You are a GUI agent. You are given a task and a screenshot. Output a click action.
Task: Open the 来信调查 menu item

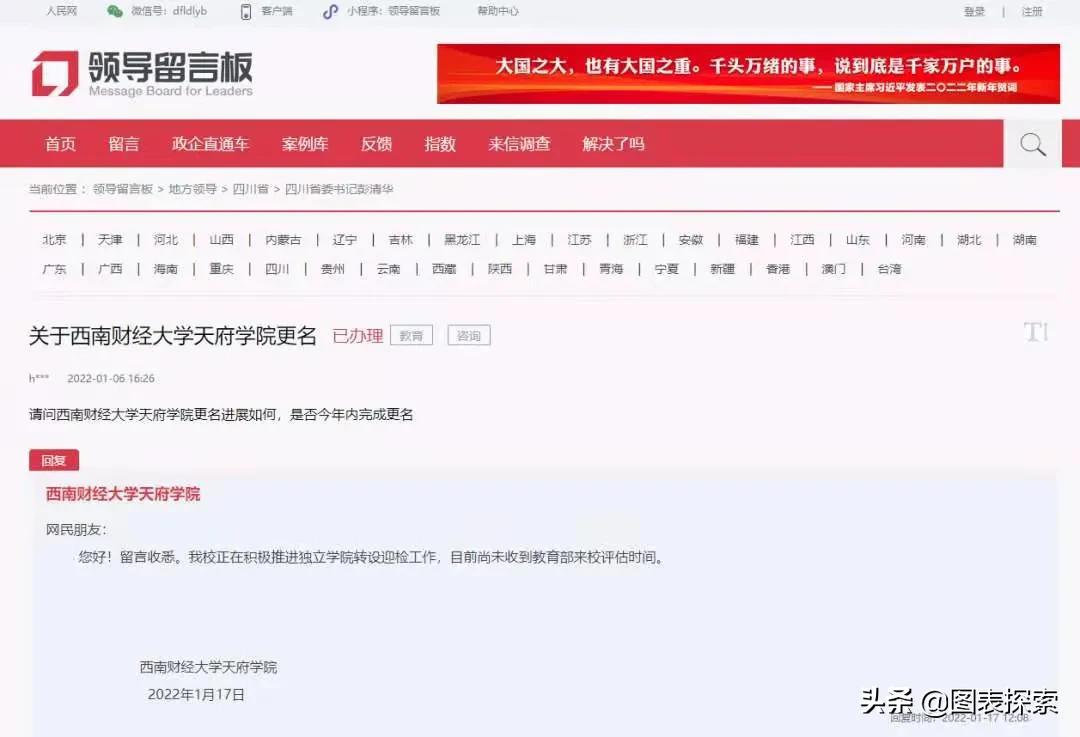point(519,143)
